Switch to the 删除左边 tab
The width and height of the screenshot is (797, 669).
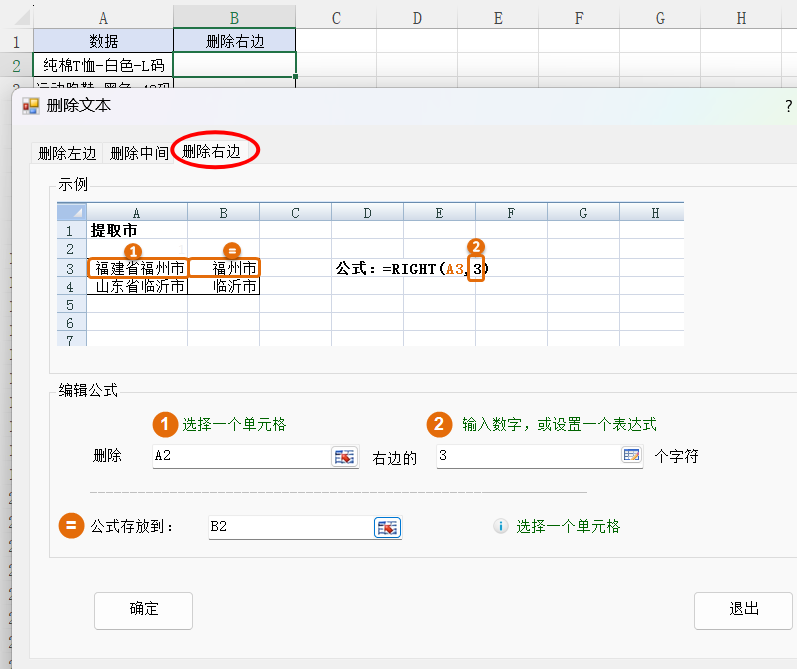67,153
